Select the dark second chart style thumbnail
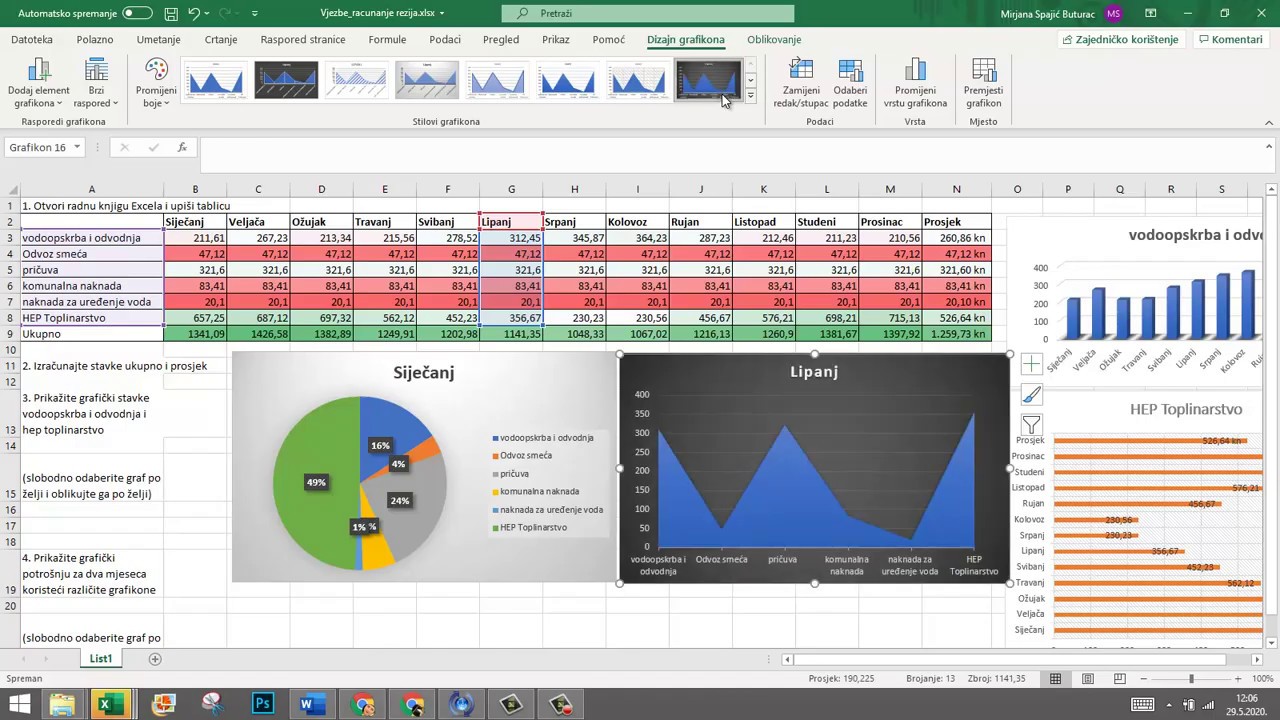Screen dimensions: 1280x720 click(286, 80)
